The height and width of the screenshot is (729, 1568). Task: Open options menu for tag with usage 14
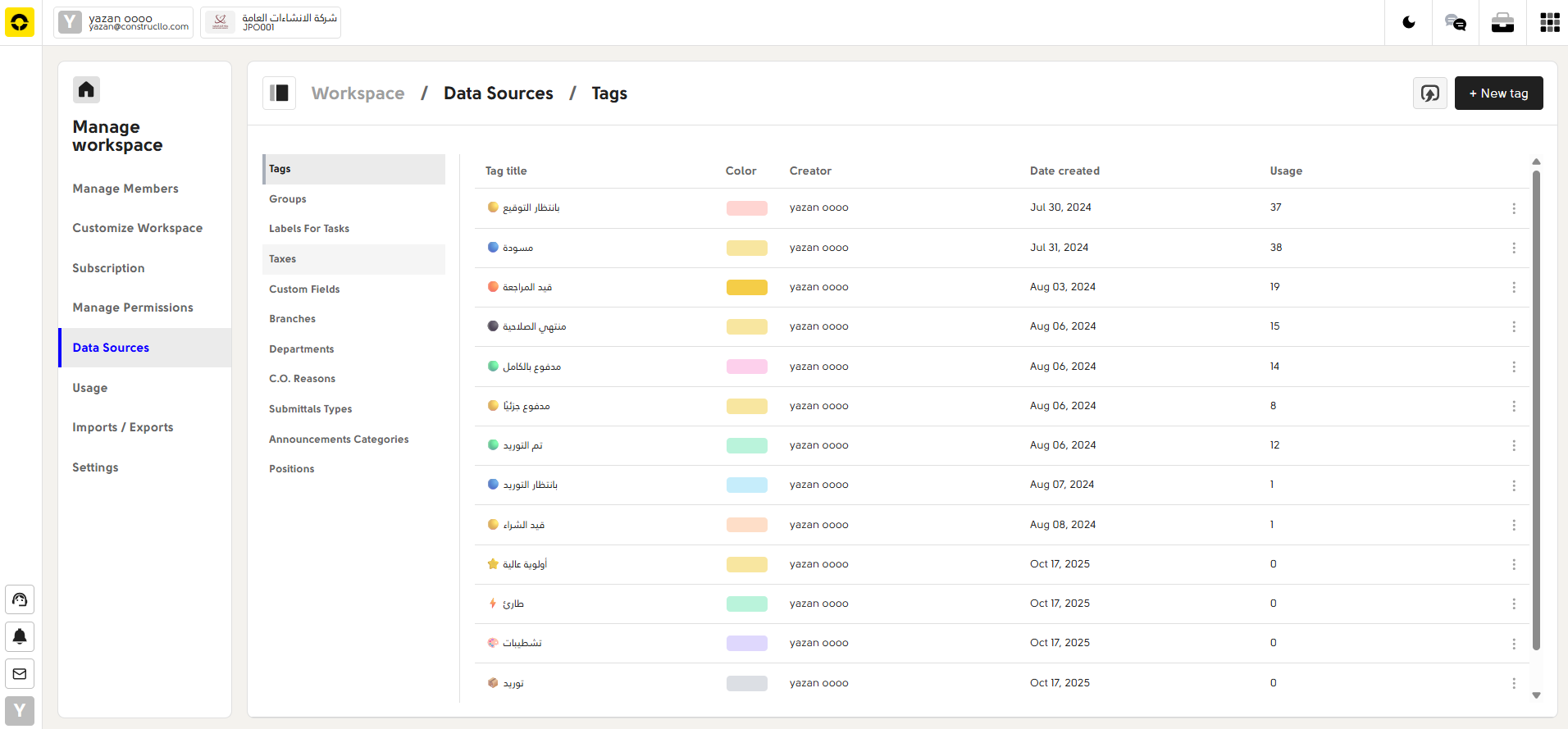tap(1514, 367)
